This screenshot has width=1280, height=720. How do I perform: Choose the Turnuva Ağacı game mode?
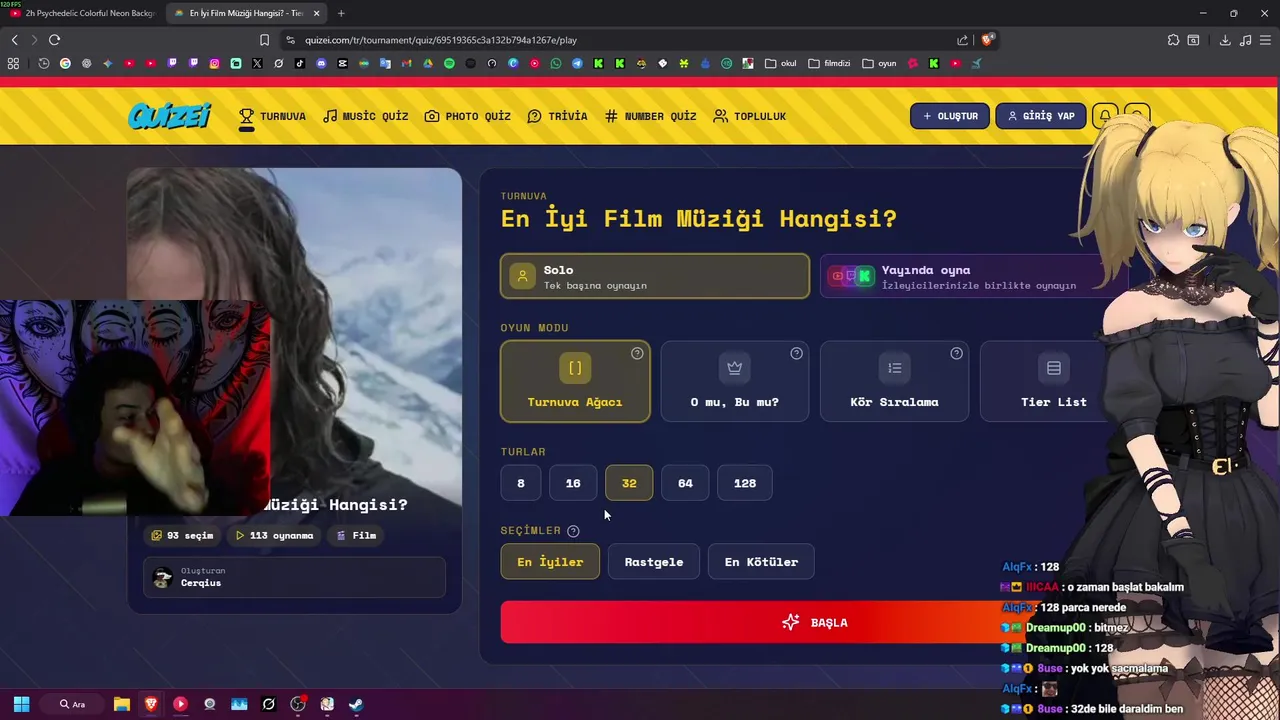[x=575, y=381]
